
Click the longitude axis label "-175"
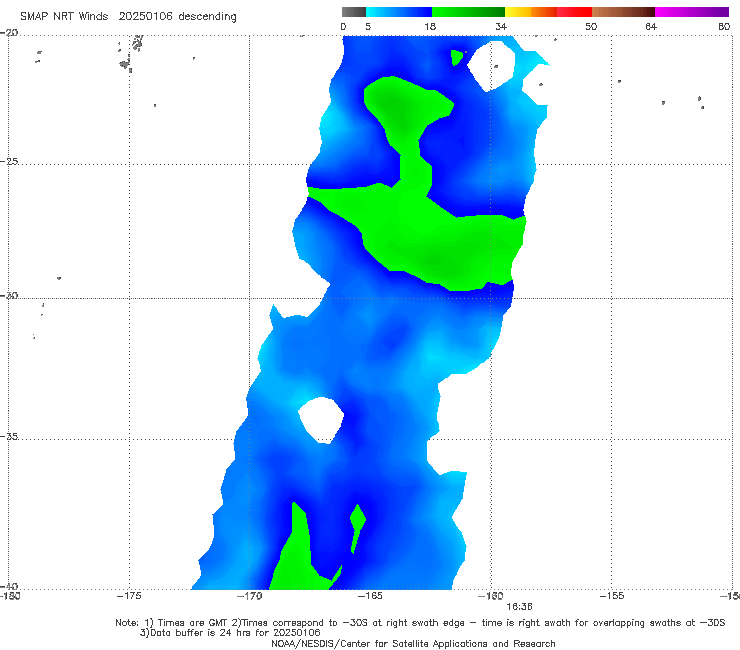pyautogui.click(x=129, y=596)
